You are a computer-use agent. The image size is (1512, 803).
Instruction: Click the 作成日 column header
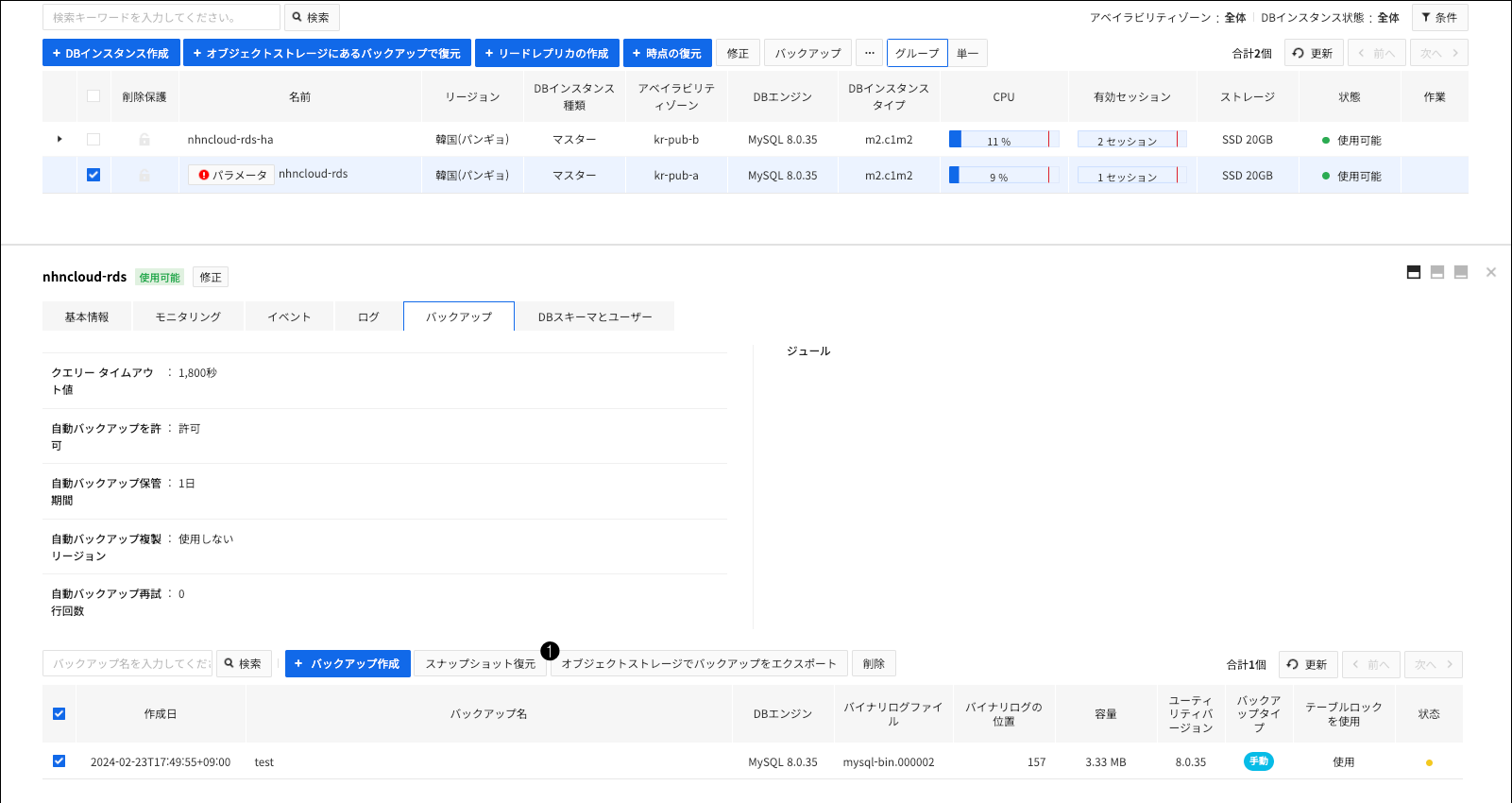point(161,713)
